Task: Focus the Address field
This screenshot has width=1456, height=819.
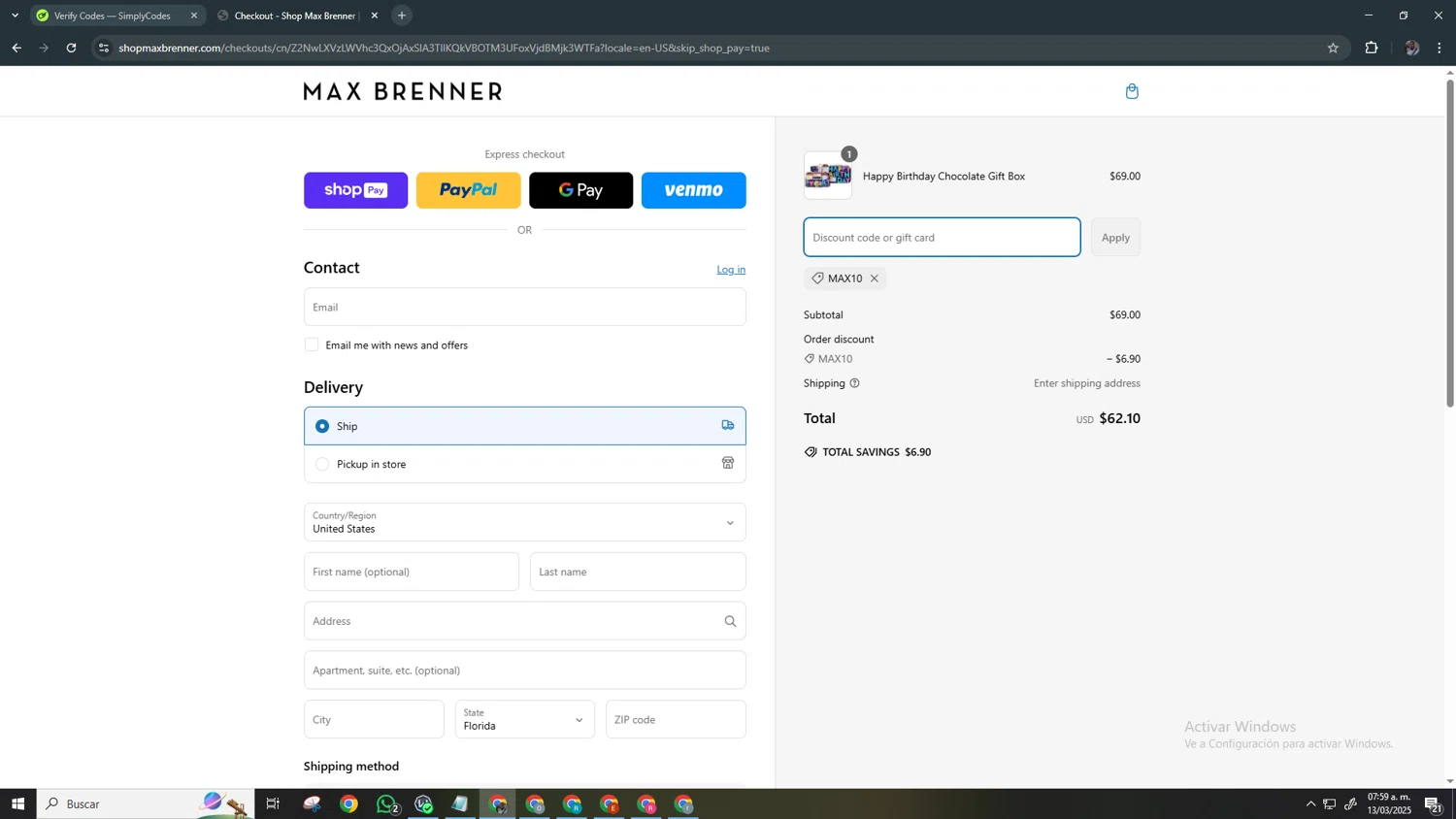Action: coord(525,621)
